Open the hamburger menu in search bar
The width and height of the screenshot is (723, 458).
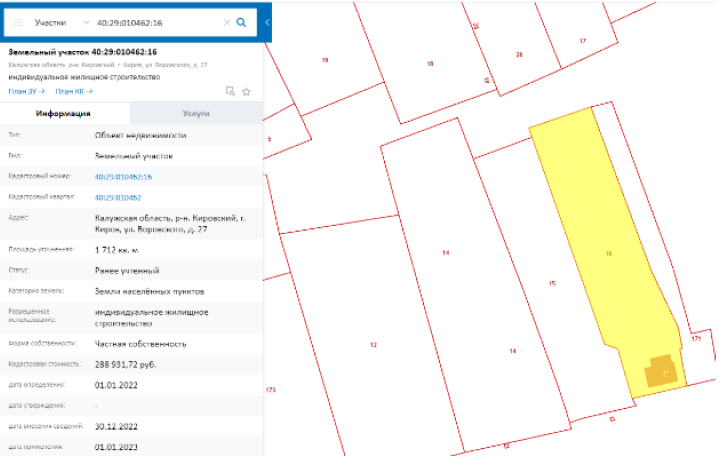coord(18,23)
